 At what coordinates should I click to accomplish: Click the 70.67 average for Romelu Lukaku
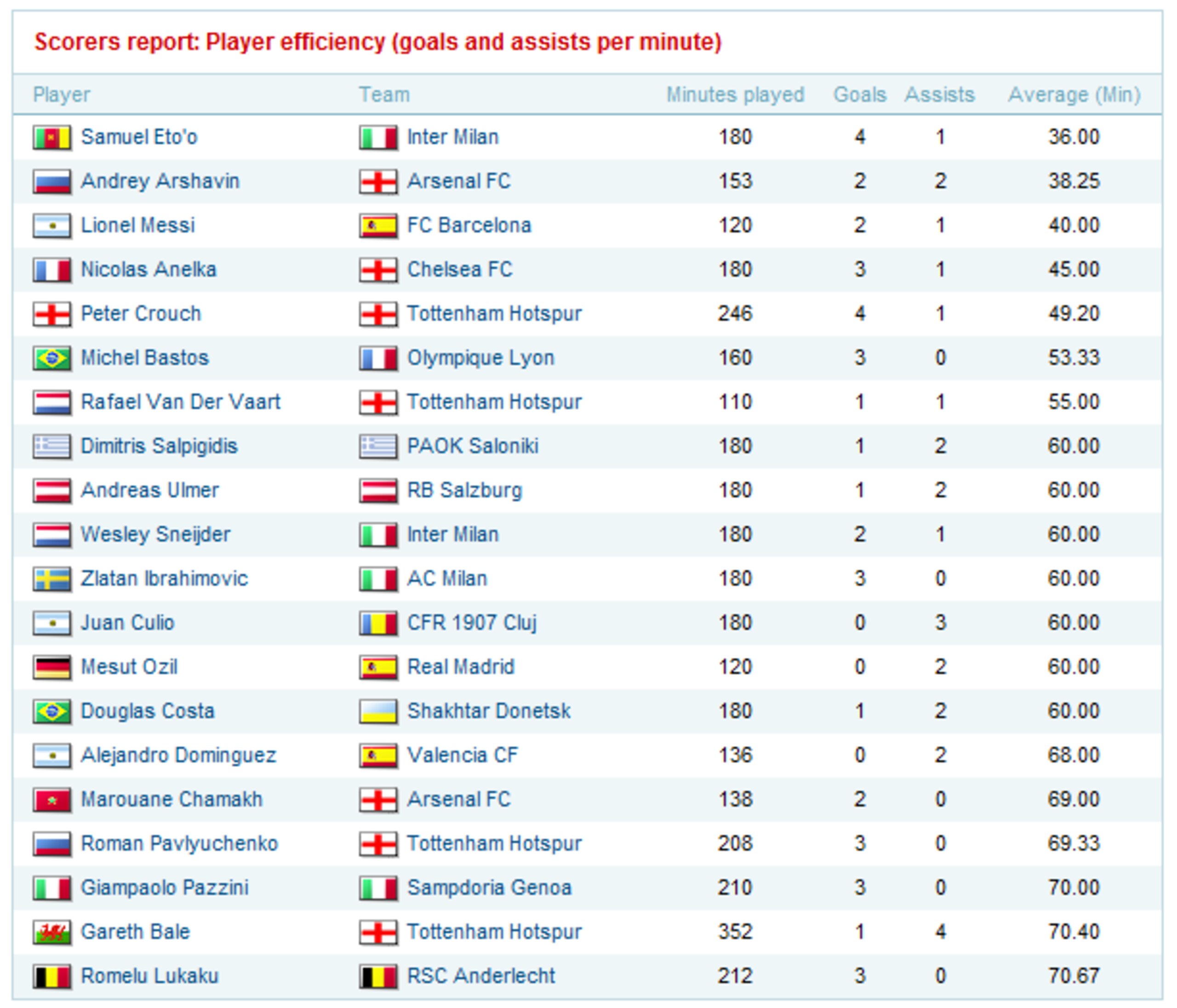coord(1074,976)
